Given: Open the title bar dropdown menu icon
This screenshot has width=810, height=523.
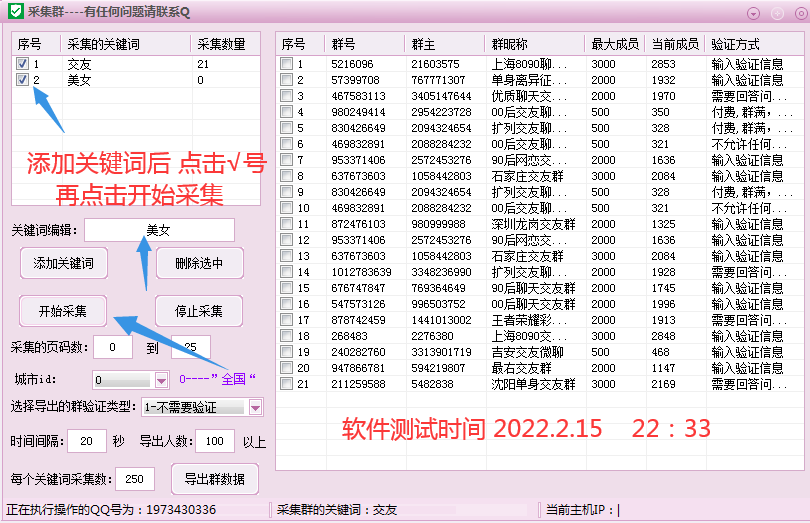Looking at the screenshot, I should (x=753, y=14).
